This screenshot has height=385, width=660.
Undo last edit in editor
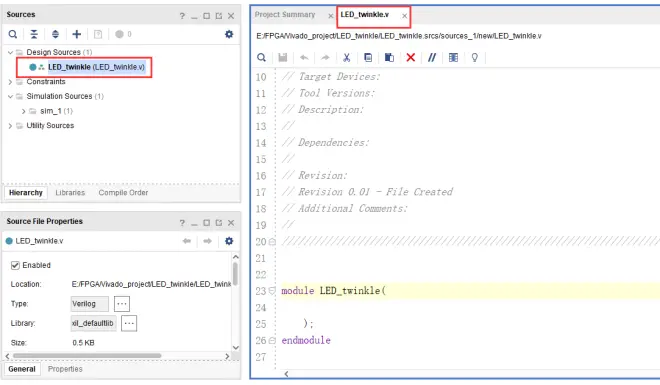pyautogui.click(x=304, y=58)
